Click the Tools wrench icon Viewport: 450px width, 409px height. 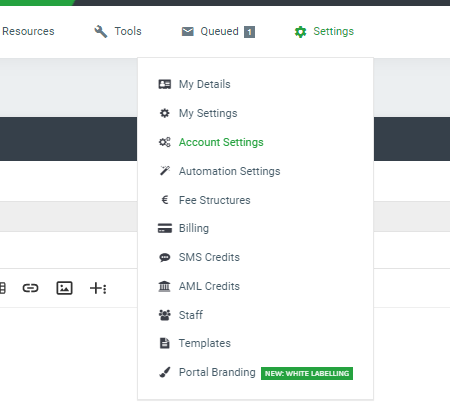point(101,32)
